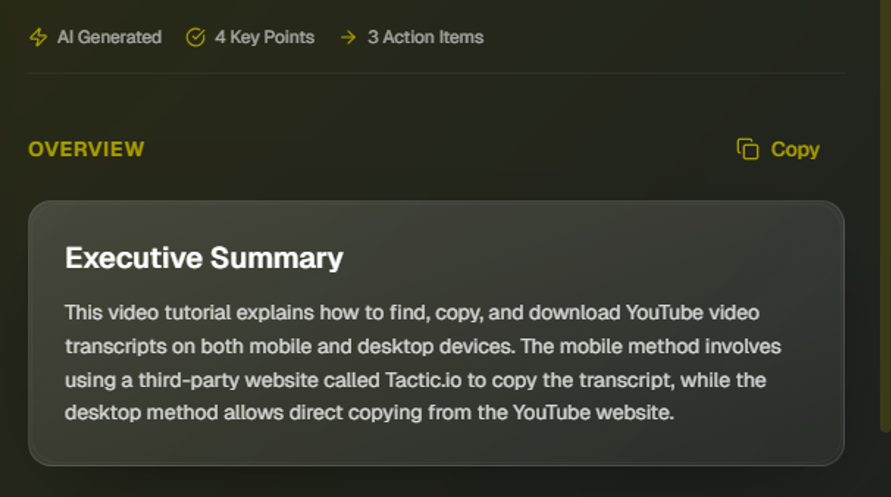Click the arrow icon beside Action Items
This screenshot has width=891, height=497.
(x=348, y=37)
